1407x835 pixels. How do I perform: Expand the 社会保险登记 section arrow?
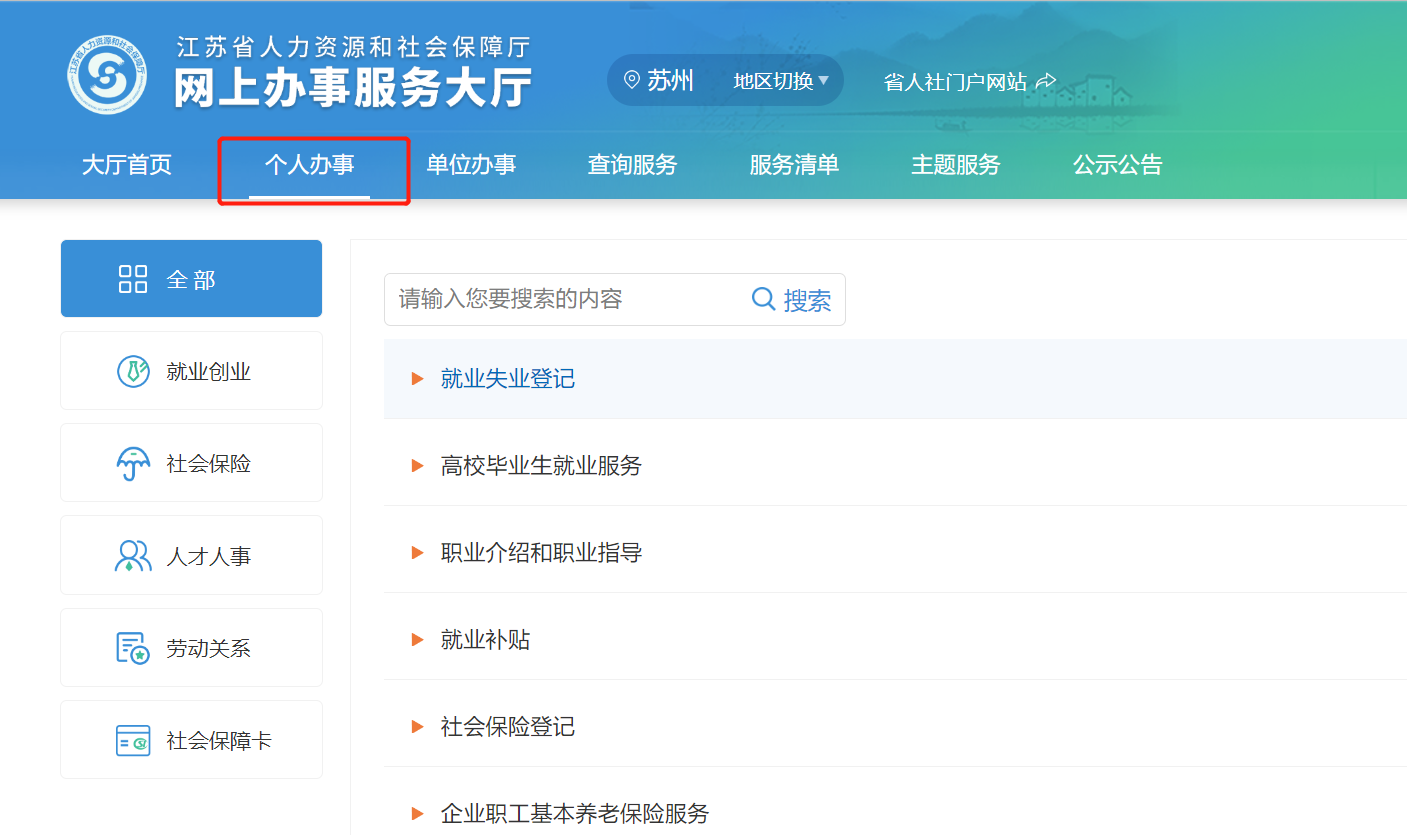point(418,727)
